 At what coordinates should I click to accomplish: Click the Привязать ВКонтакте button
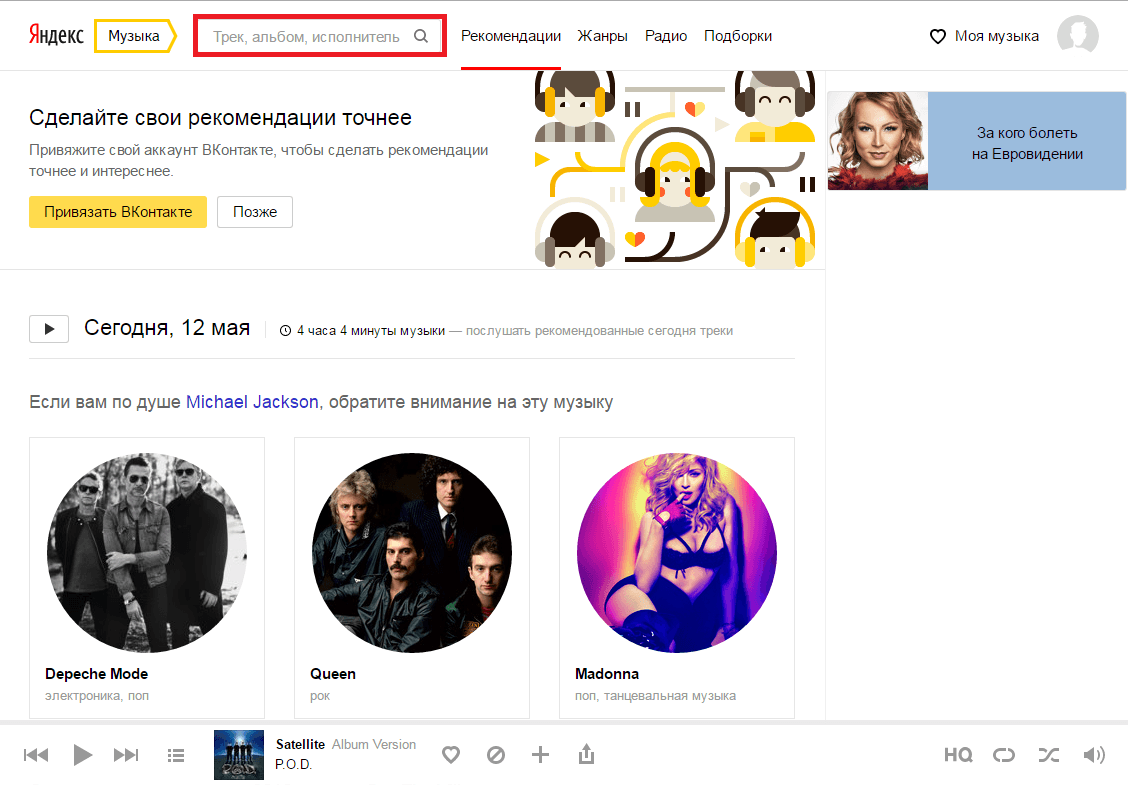coord(118,212)
